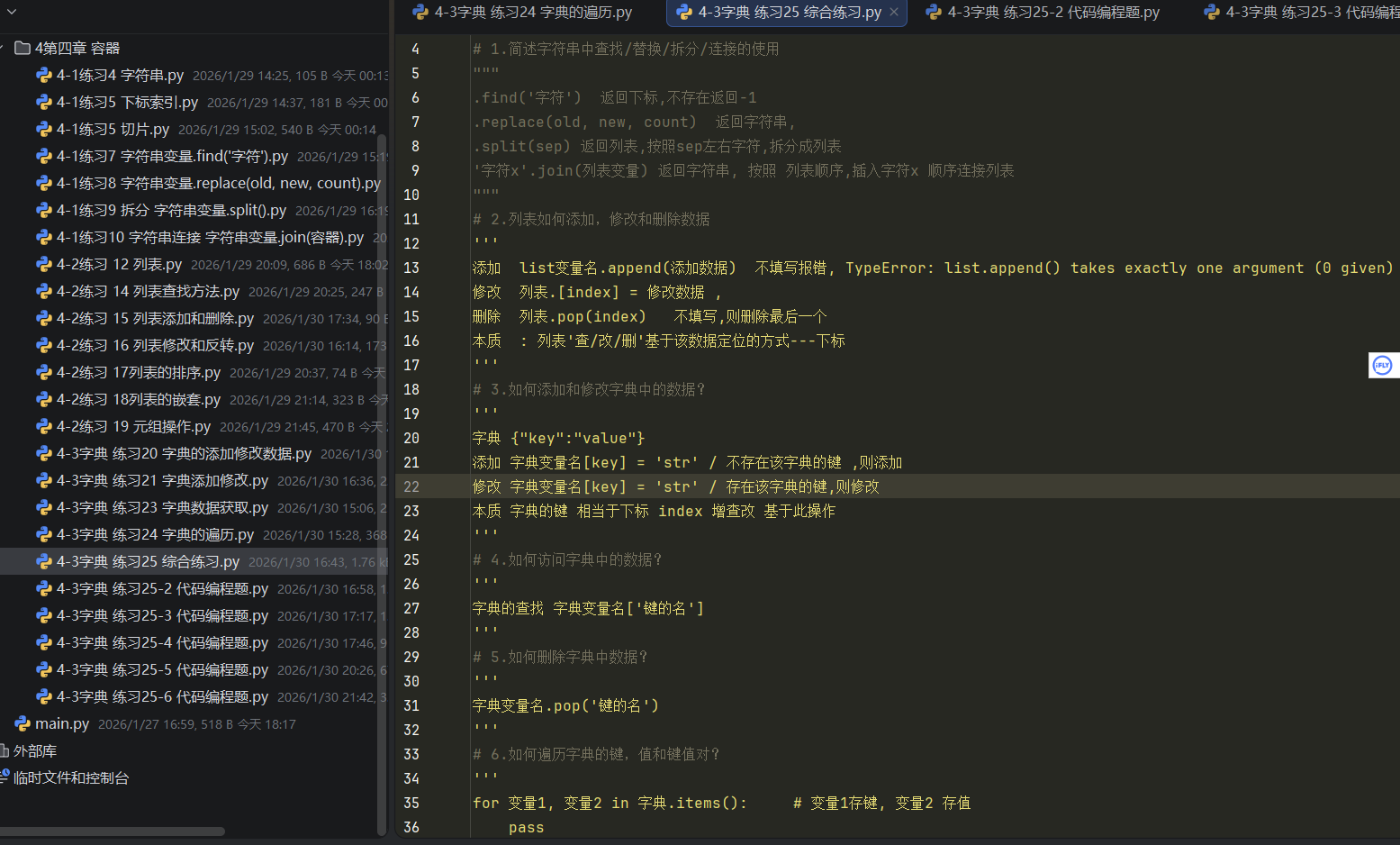Open file 4-2练习 16 列表修改和反转.py
This screenshot has width=1400, height=845.
[155, 345]
